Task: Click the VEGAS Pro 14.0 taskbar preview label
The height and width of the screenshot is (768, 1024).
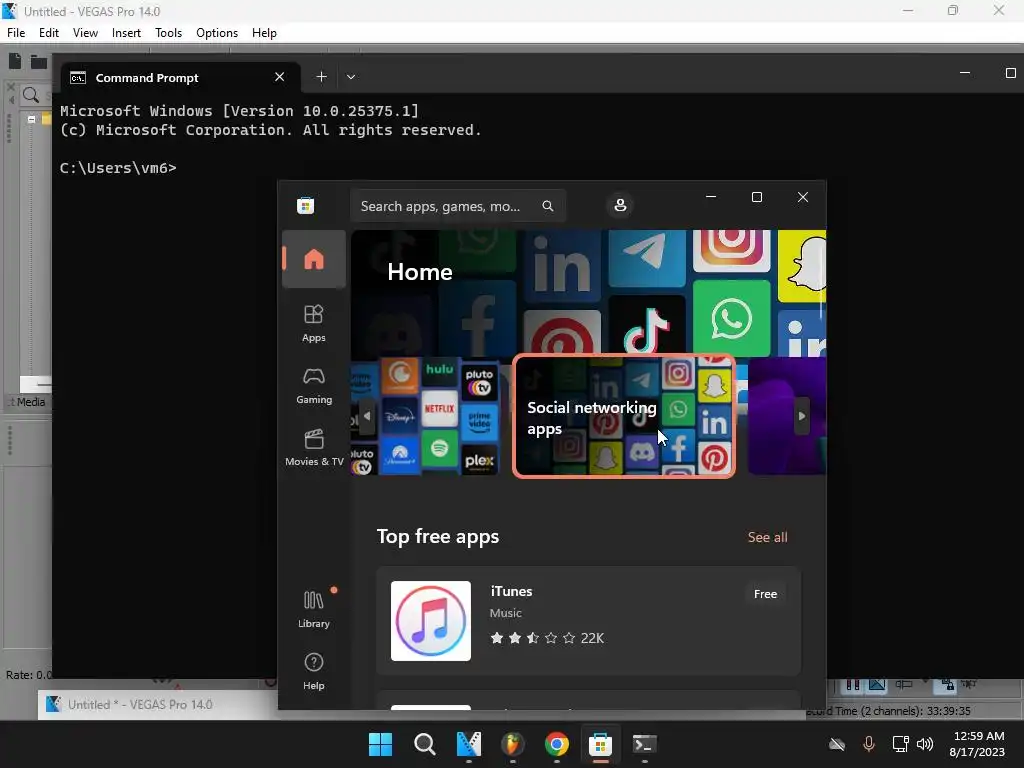Action: [x=140, y=705]
